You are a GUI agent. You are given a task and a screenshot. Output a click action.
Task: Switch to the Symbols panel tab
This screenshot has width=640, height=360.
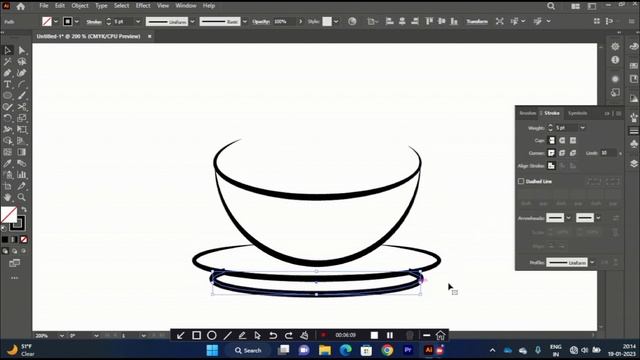point(578,113)
